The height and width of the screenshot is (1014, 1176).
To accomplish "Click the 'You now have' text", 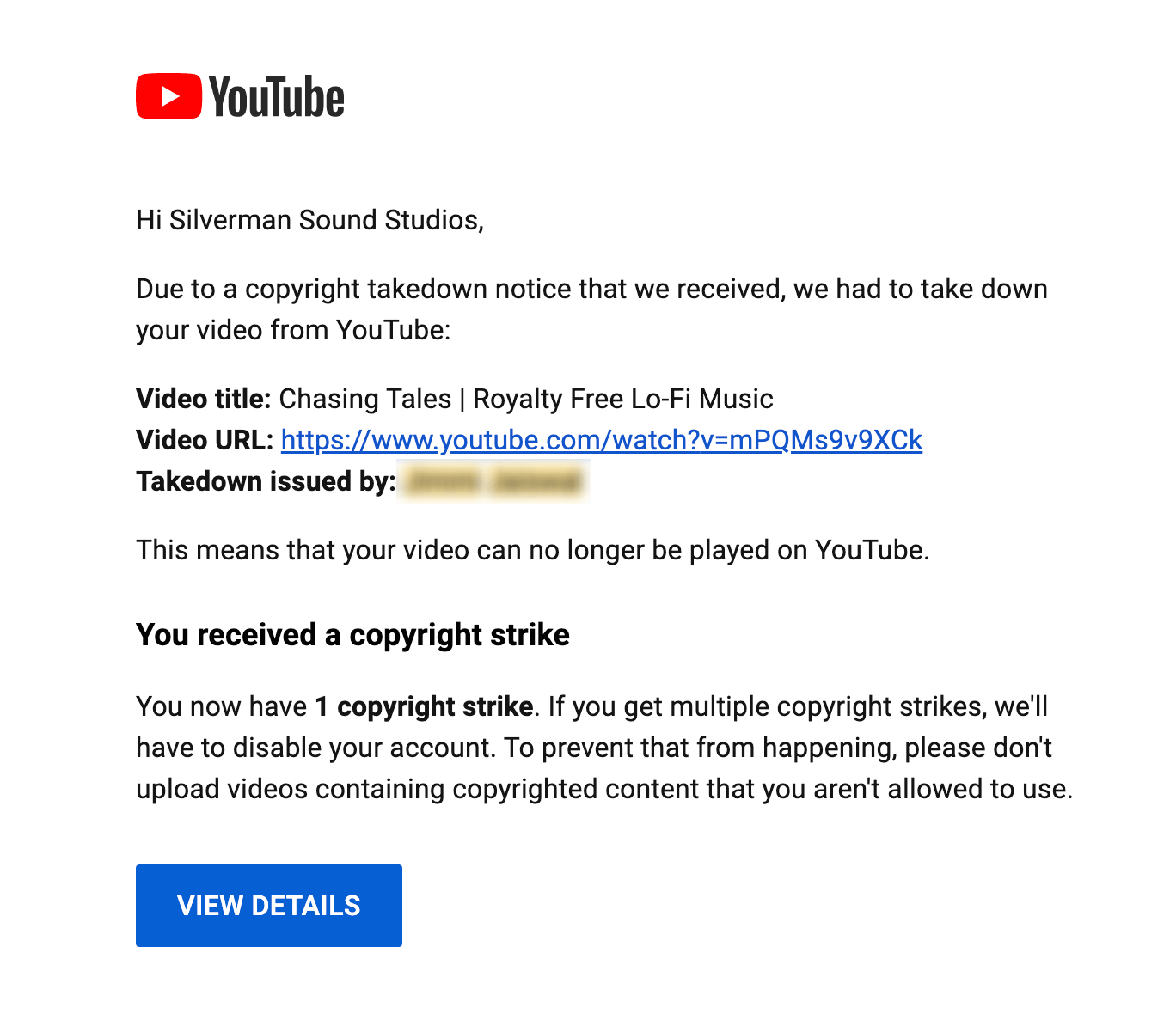I will [221, 706].
